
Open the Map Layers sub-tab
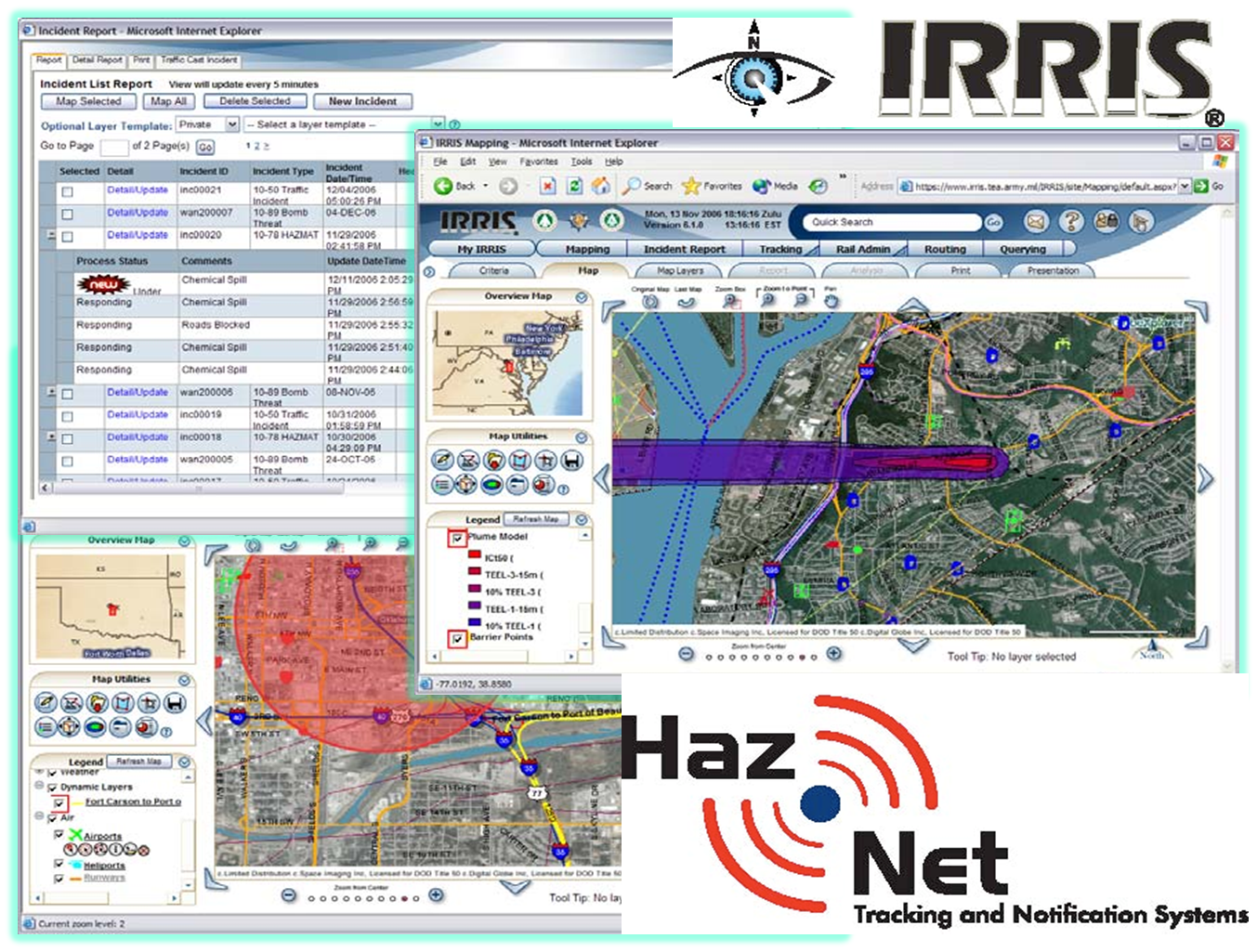coord(680,270)
